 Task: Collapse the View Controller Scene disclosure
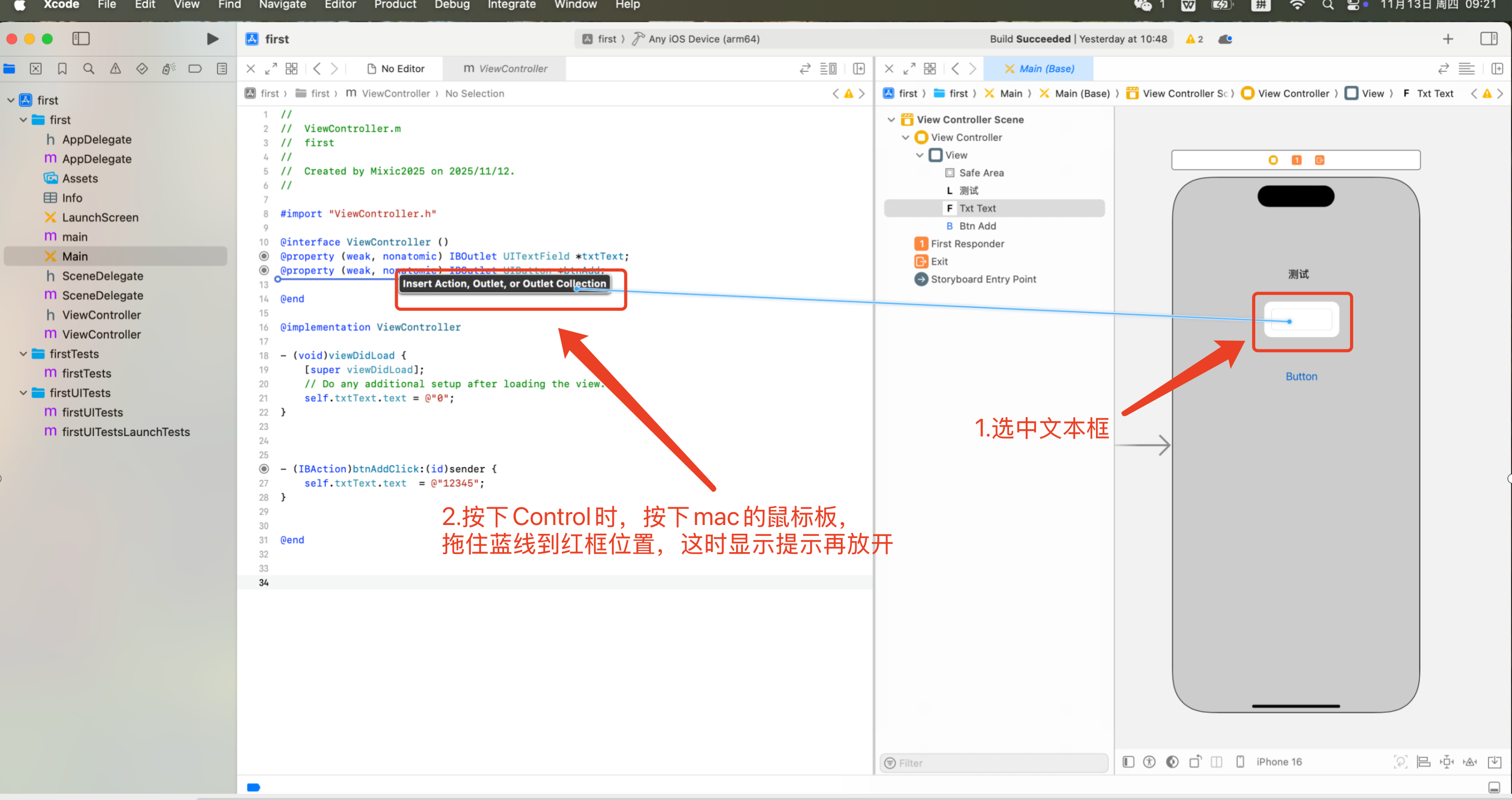pos(891,119)
